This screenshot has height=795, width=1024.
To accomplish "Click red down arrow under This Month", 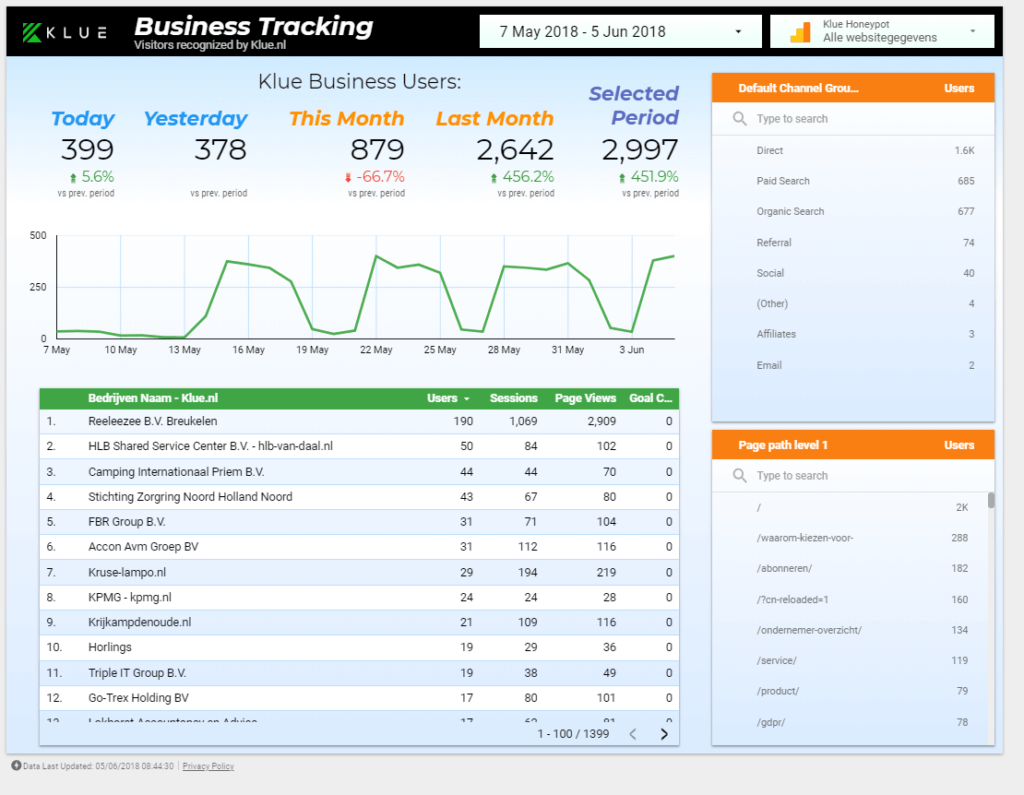I will [x=348, y=178].
